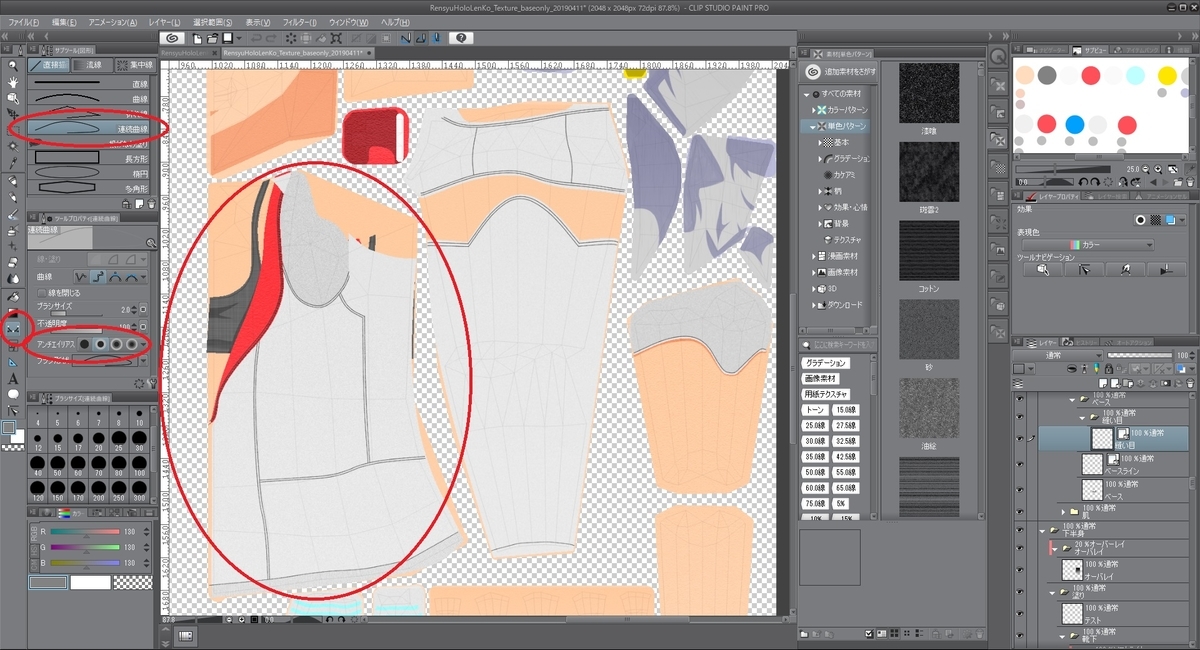Select the 直線 straight line subtool
This screenshot has width=1200, height=650.
(90, 85)
